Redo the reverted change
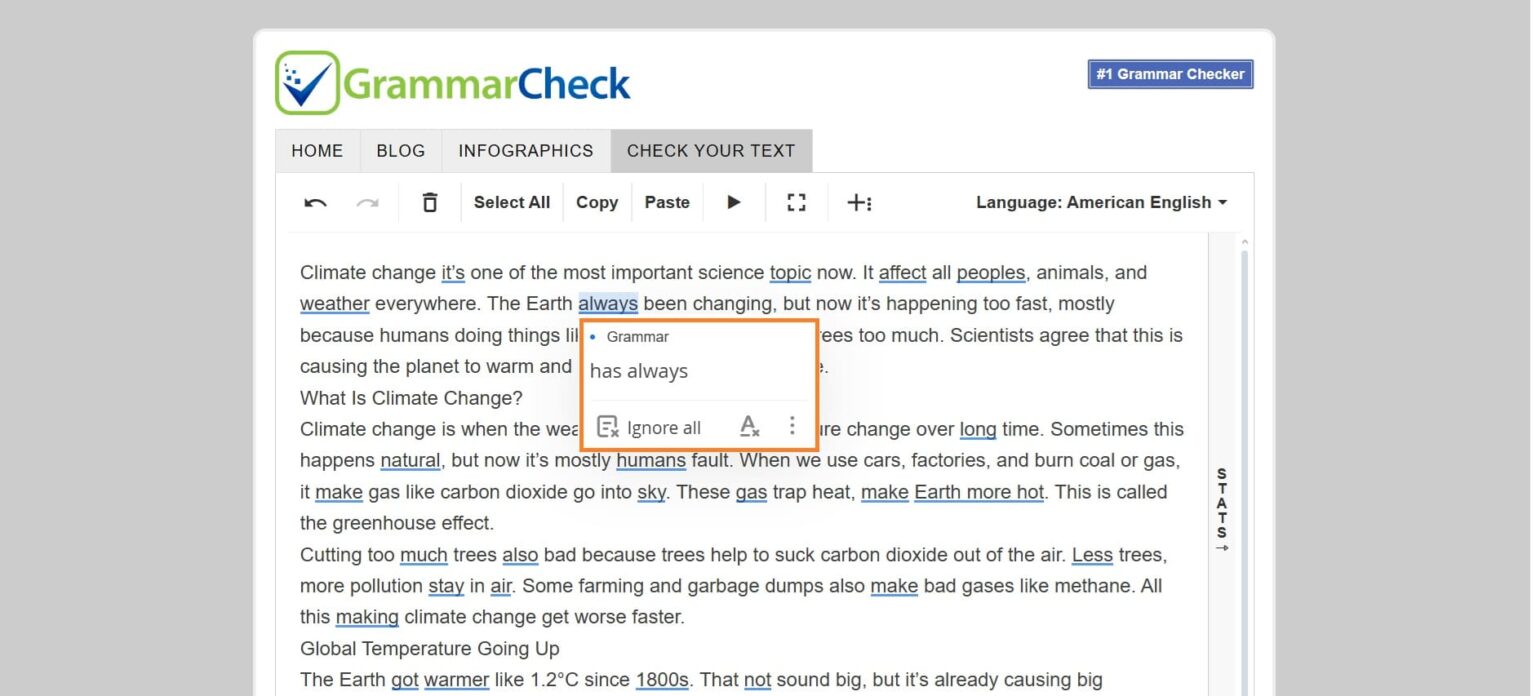This screenshot has height=696, width=1536. [x=368, y=202]
